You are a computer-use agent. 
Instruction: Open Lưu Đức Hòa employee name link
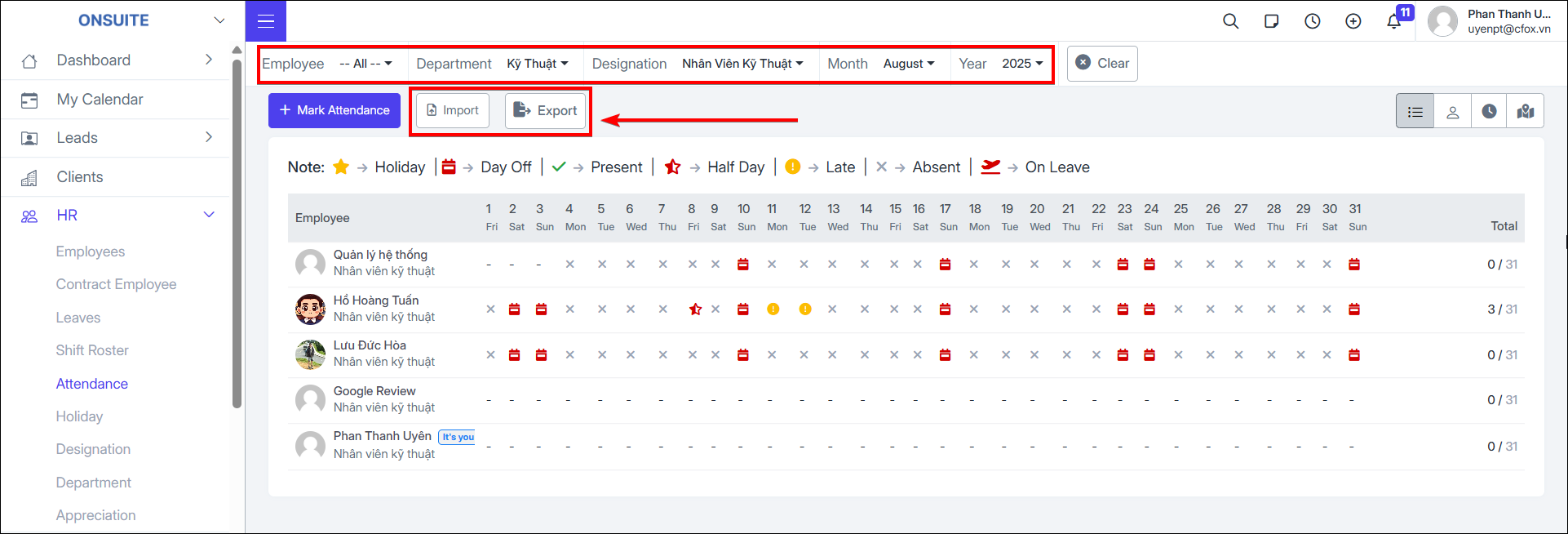pyautogui.click(x=370, y=345)
